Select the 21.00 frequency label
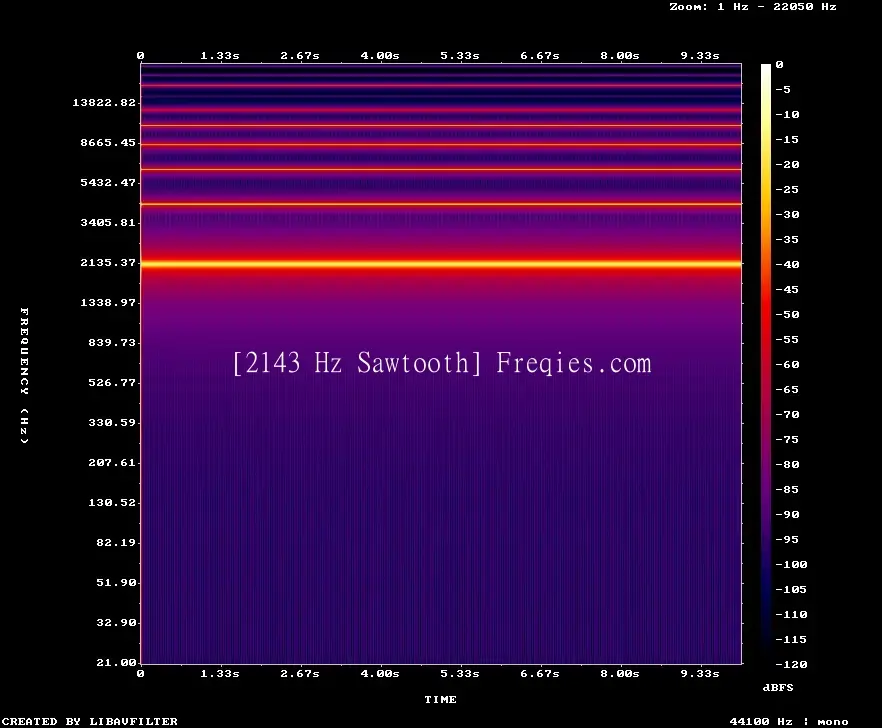The width and height of the screenshot is (882, 728). point(116,662)
